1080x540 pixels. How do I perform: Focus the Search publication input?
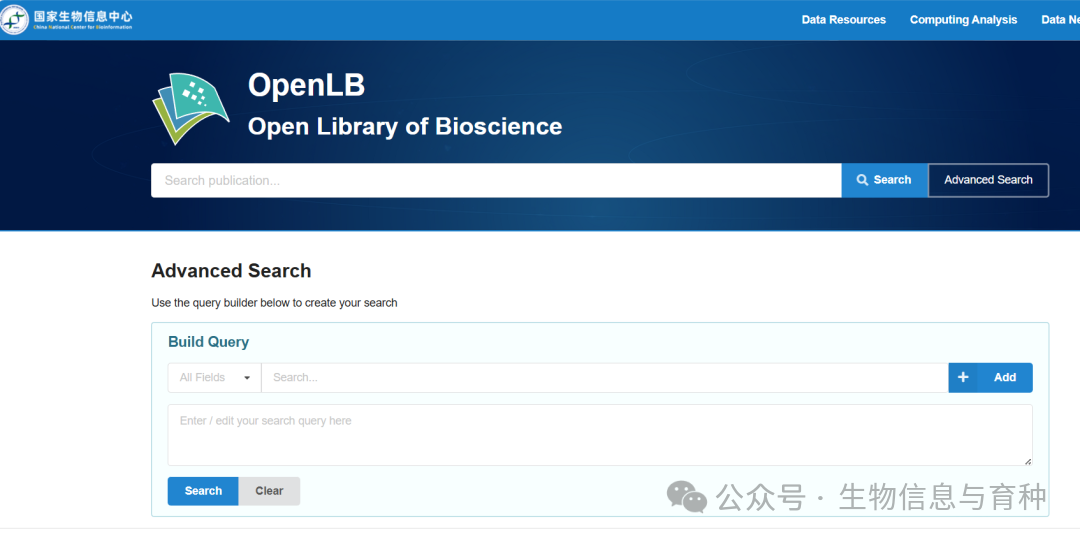(x=495, y=181)
